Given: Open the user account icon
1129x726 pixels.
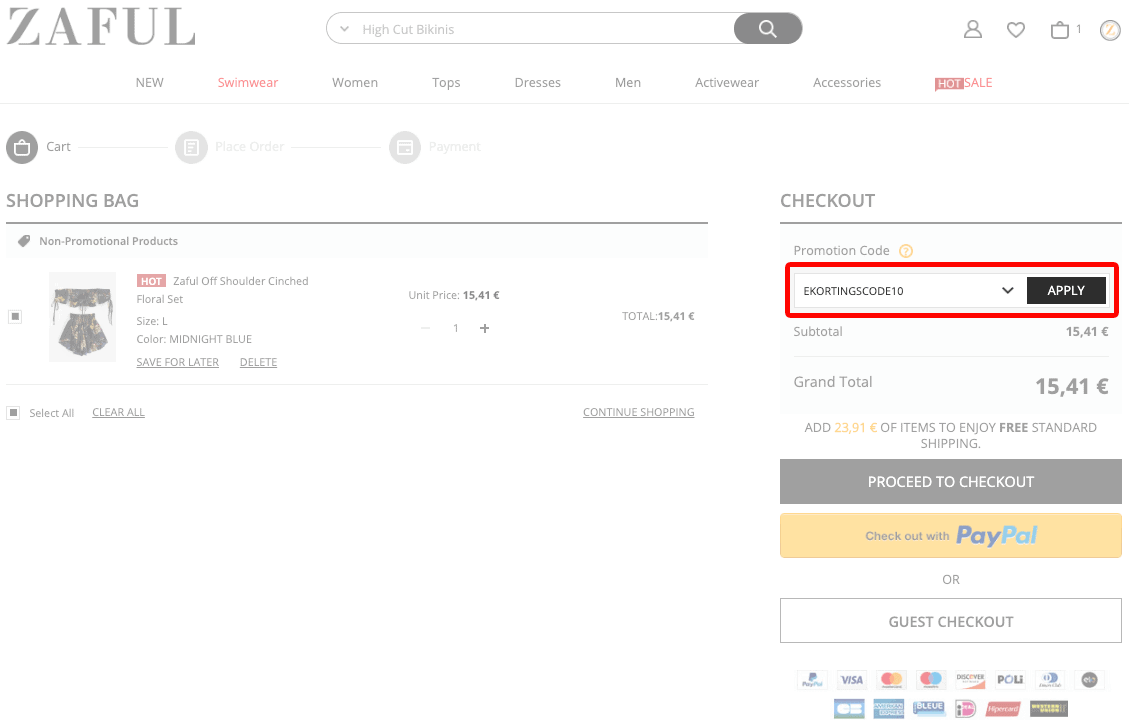Looking at the screenshot, I should pyautogui.click(x=973, y=30).
